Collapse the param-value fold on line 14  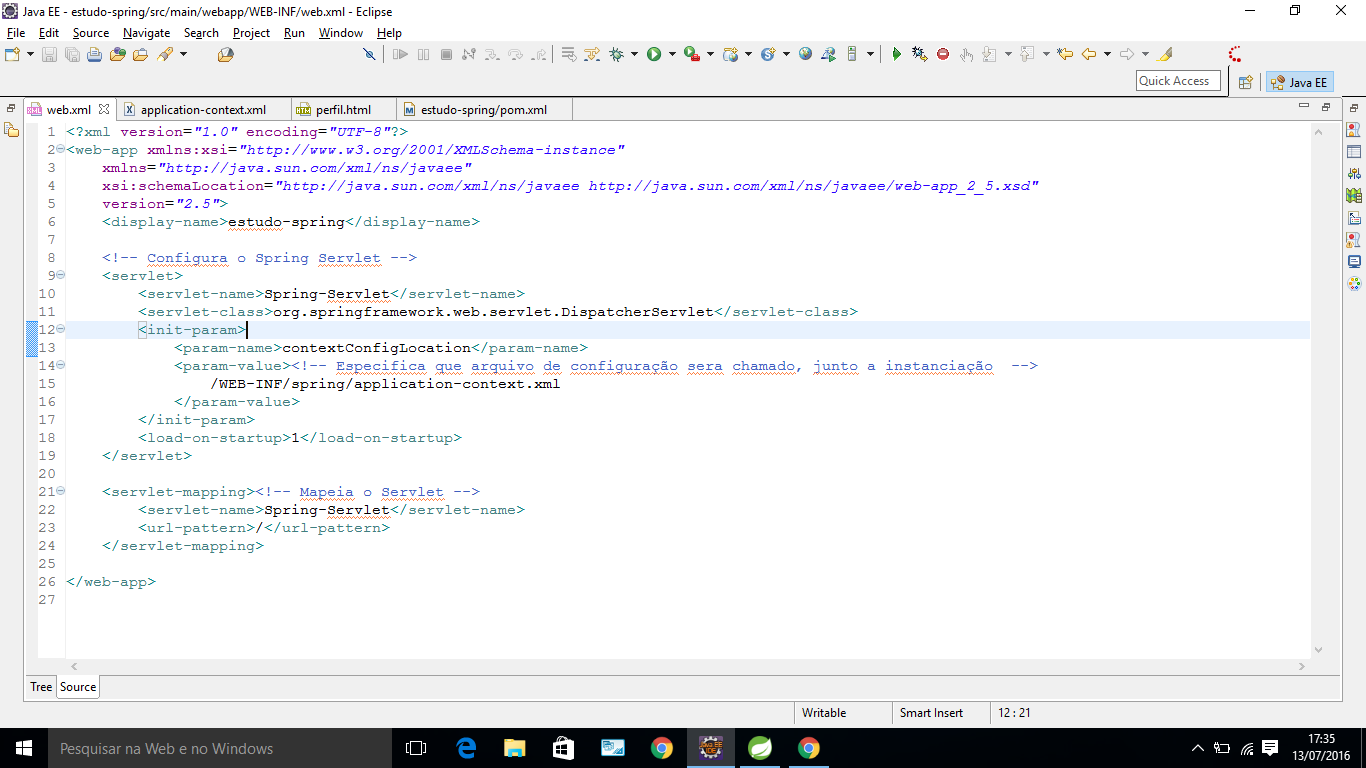60,366
